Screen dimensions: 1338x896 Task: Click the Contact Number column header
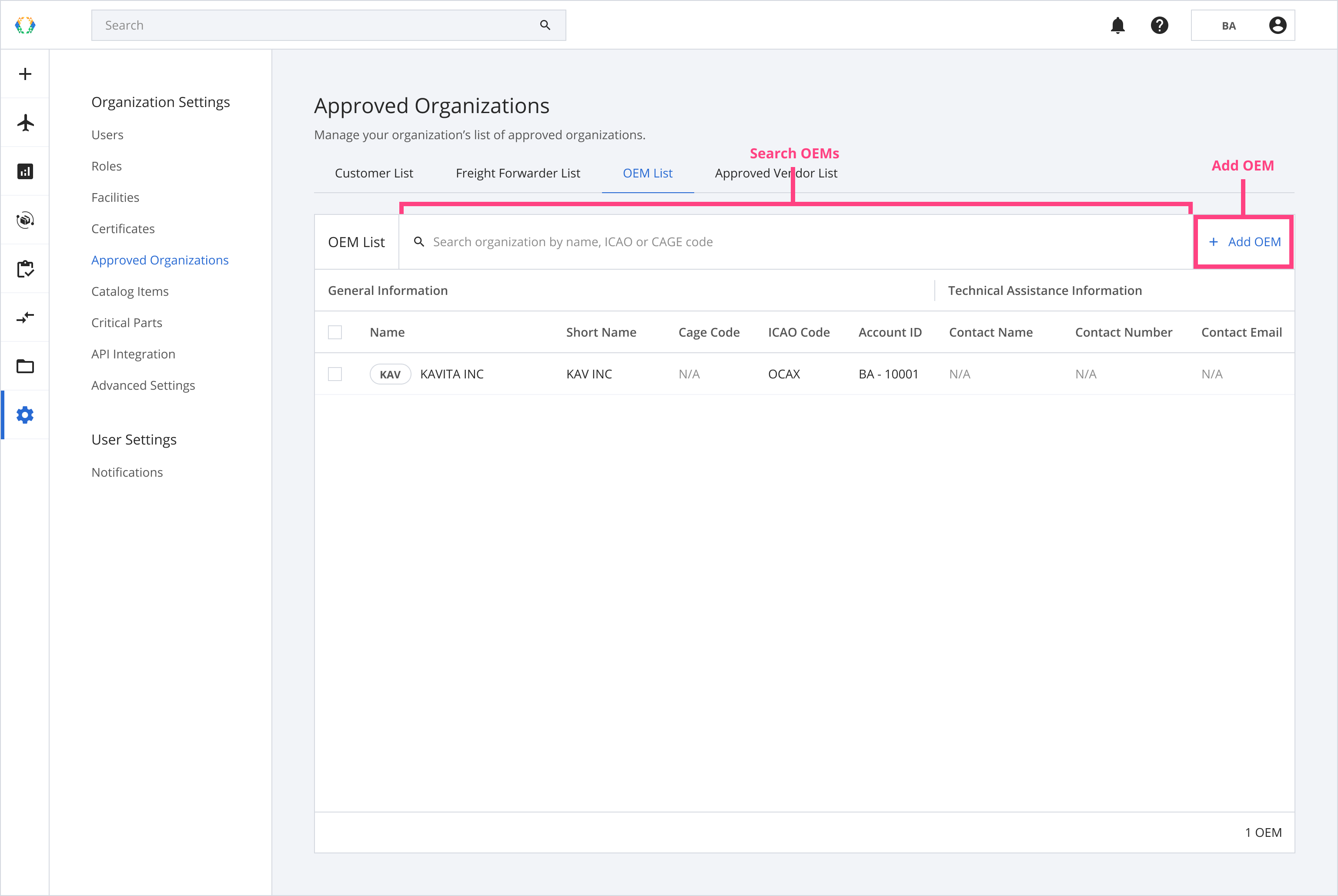coord(1123,333)
